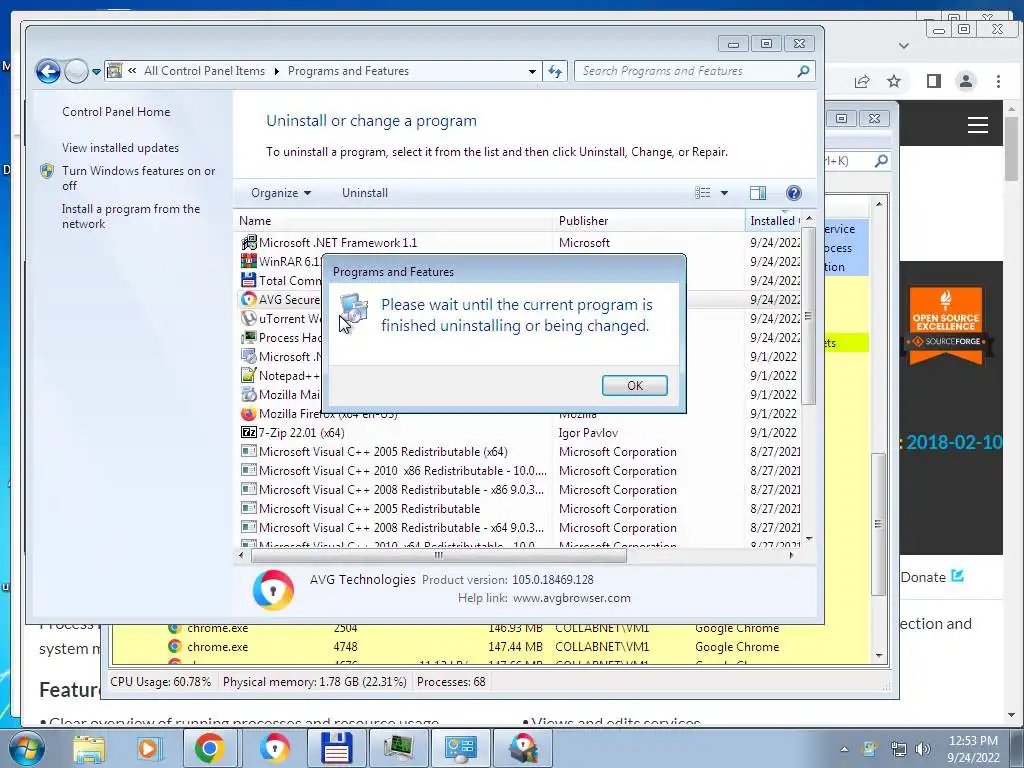
Task: Click the Change your view icon
Action: point(703,193)
